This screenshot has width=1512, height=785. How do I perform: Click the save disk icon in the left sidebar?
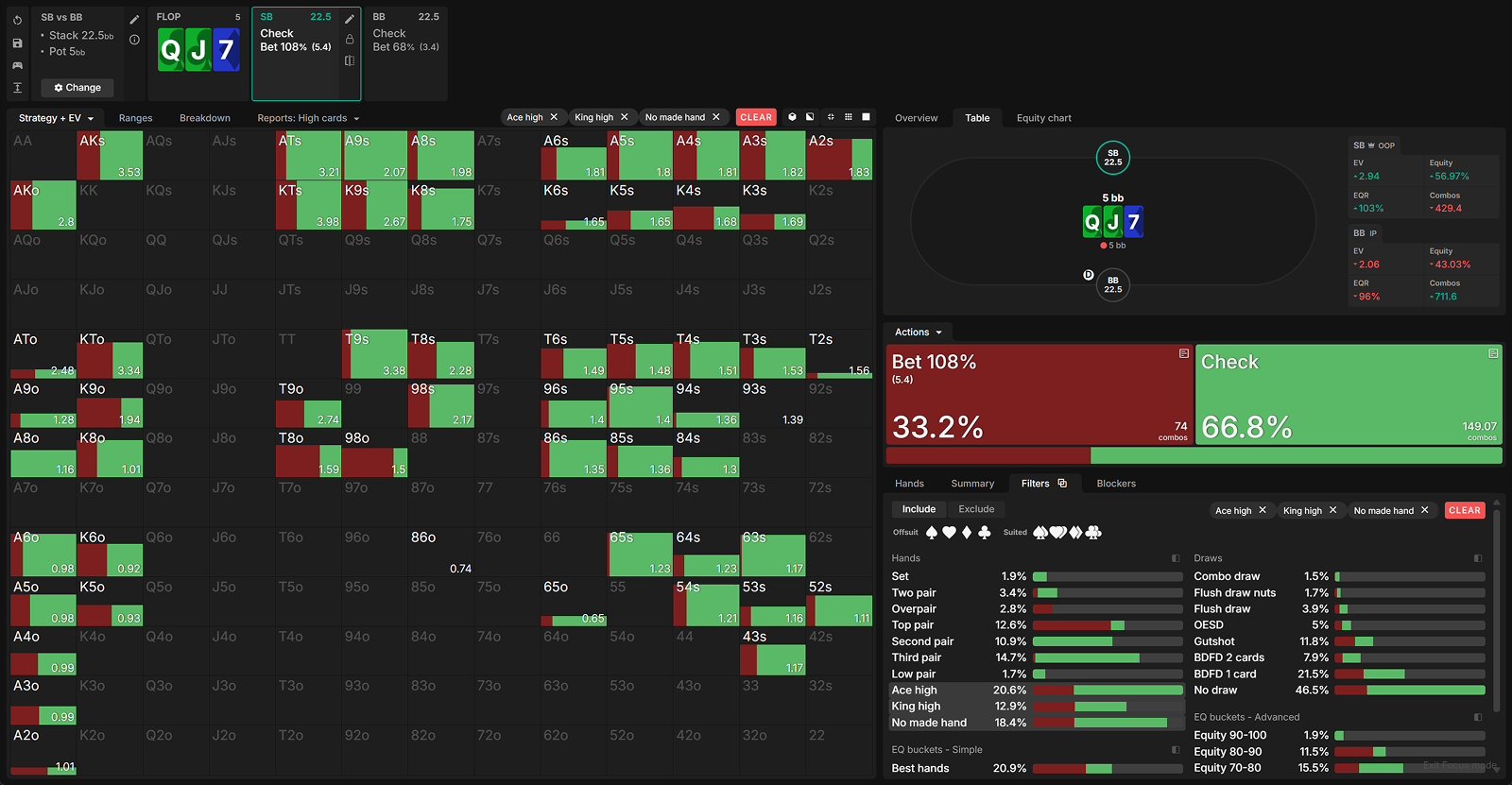point(17,43)
